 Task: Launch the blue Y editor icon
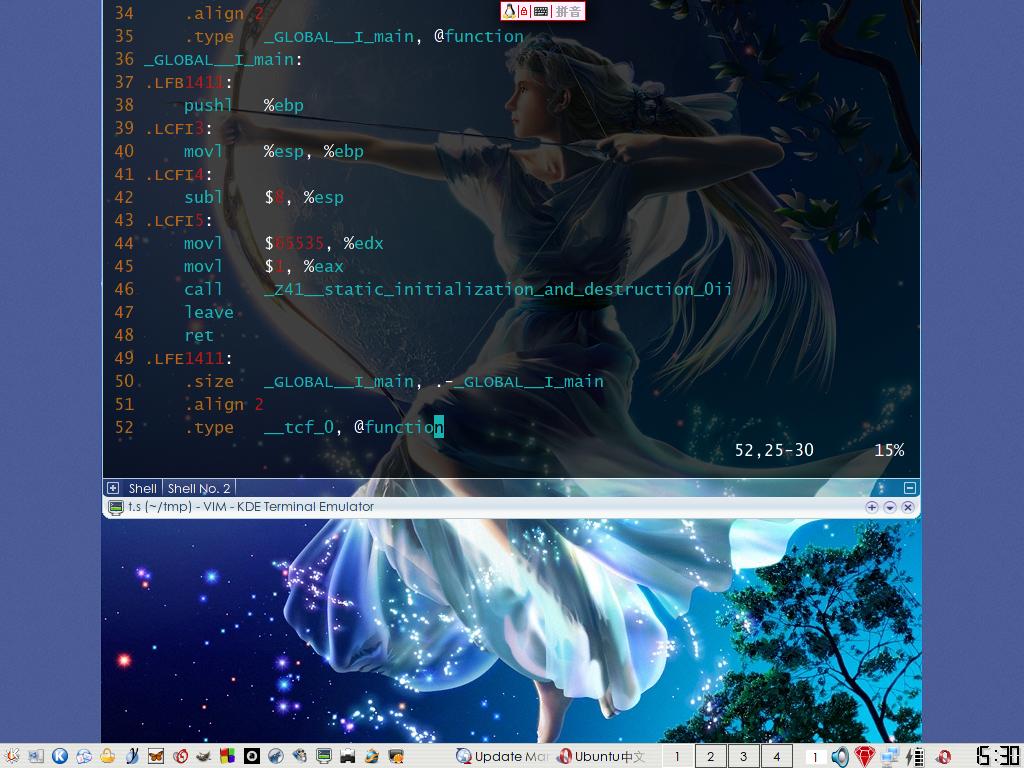click(132, 756)
